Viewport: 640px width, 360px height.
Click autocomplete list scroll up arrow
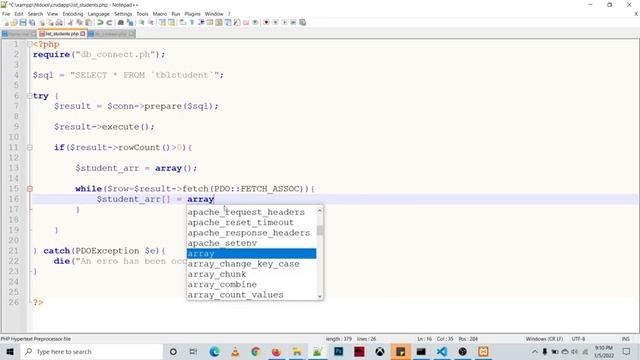pyautogui.click(x=320, y=211)
